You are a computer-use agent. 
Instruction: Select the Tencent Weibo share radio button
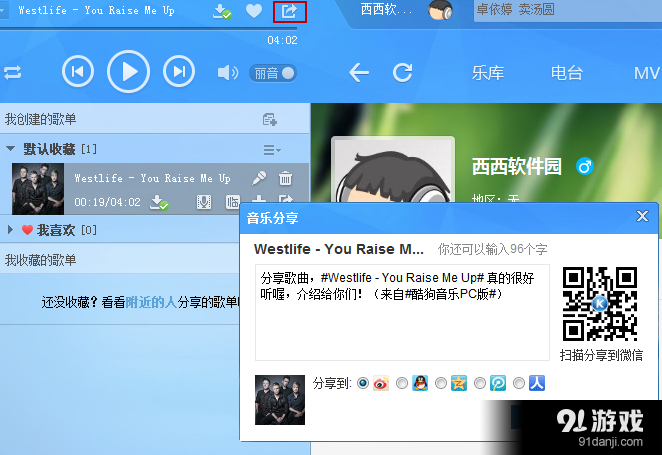[480, 383]
